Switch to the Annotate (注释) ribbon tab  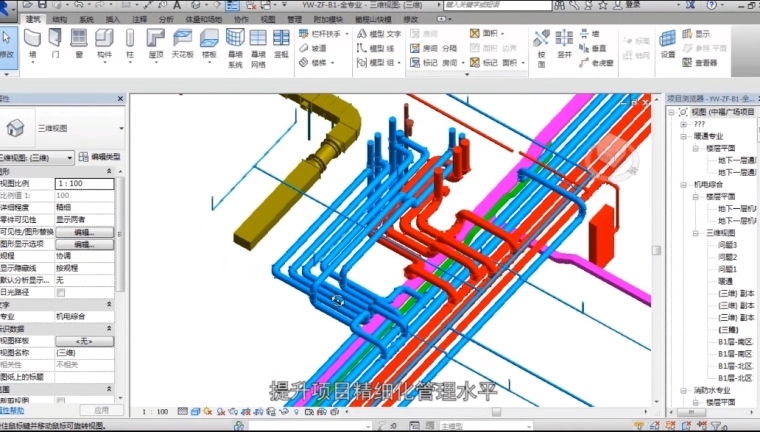click(139, 19)
